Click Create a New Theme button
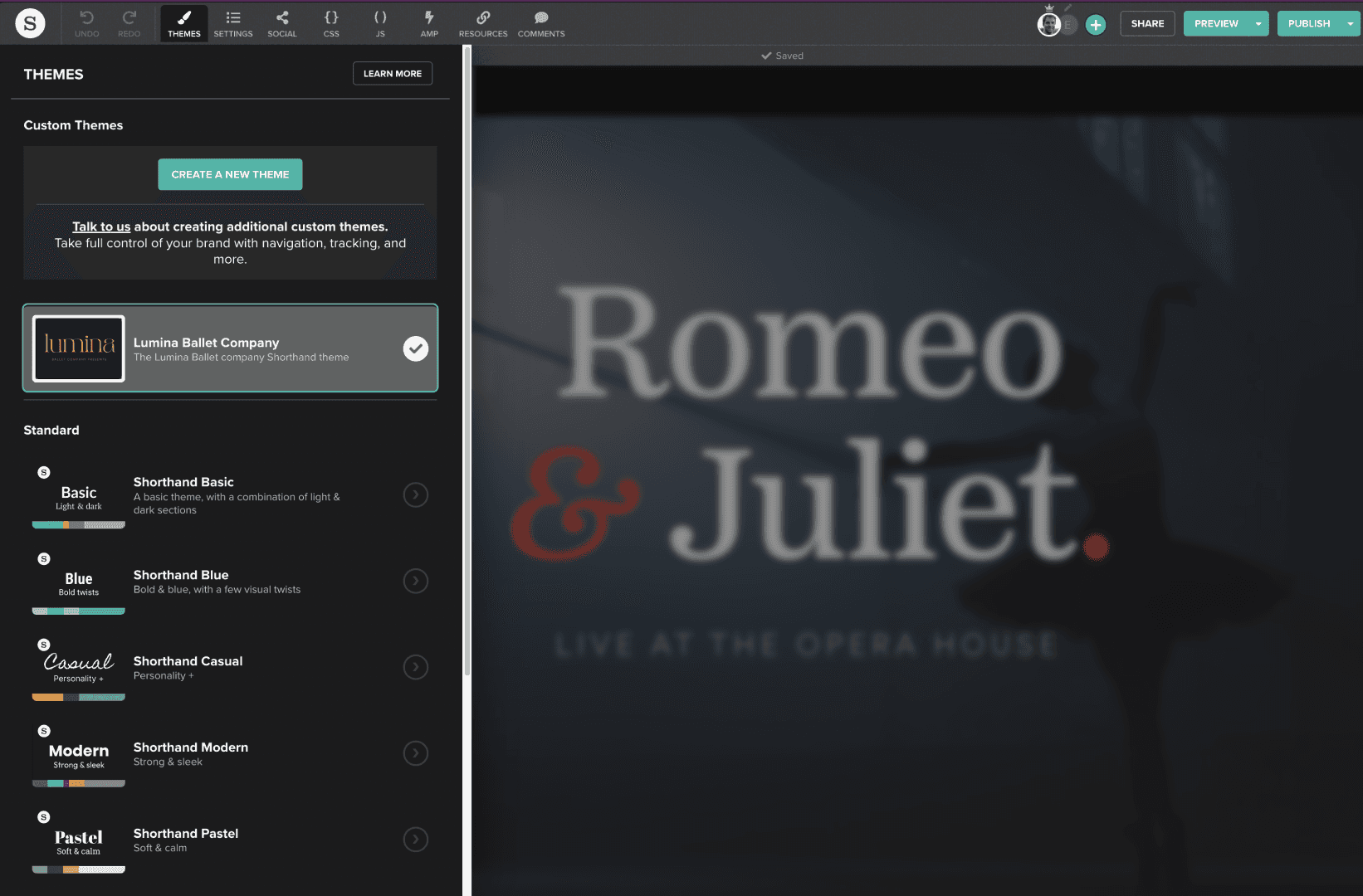The height and width of the screenshot is (896, 1363). coord(230,174)
